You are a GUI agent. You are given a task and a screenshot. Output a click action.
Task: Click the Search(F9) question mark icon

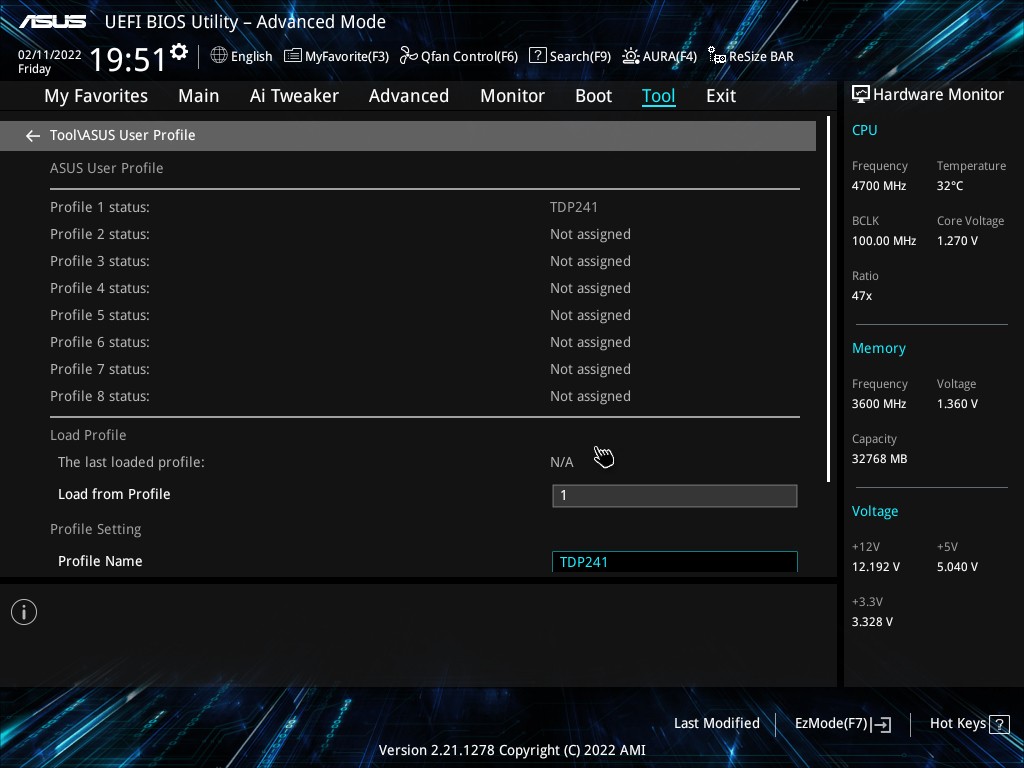tap(537, 56)
